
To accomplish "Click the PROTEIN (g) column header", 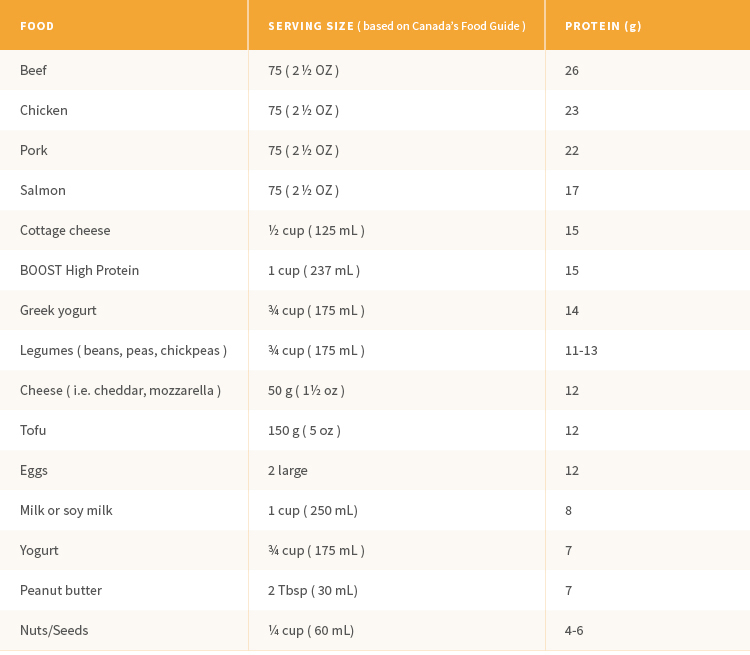I will coord(603,26).
